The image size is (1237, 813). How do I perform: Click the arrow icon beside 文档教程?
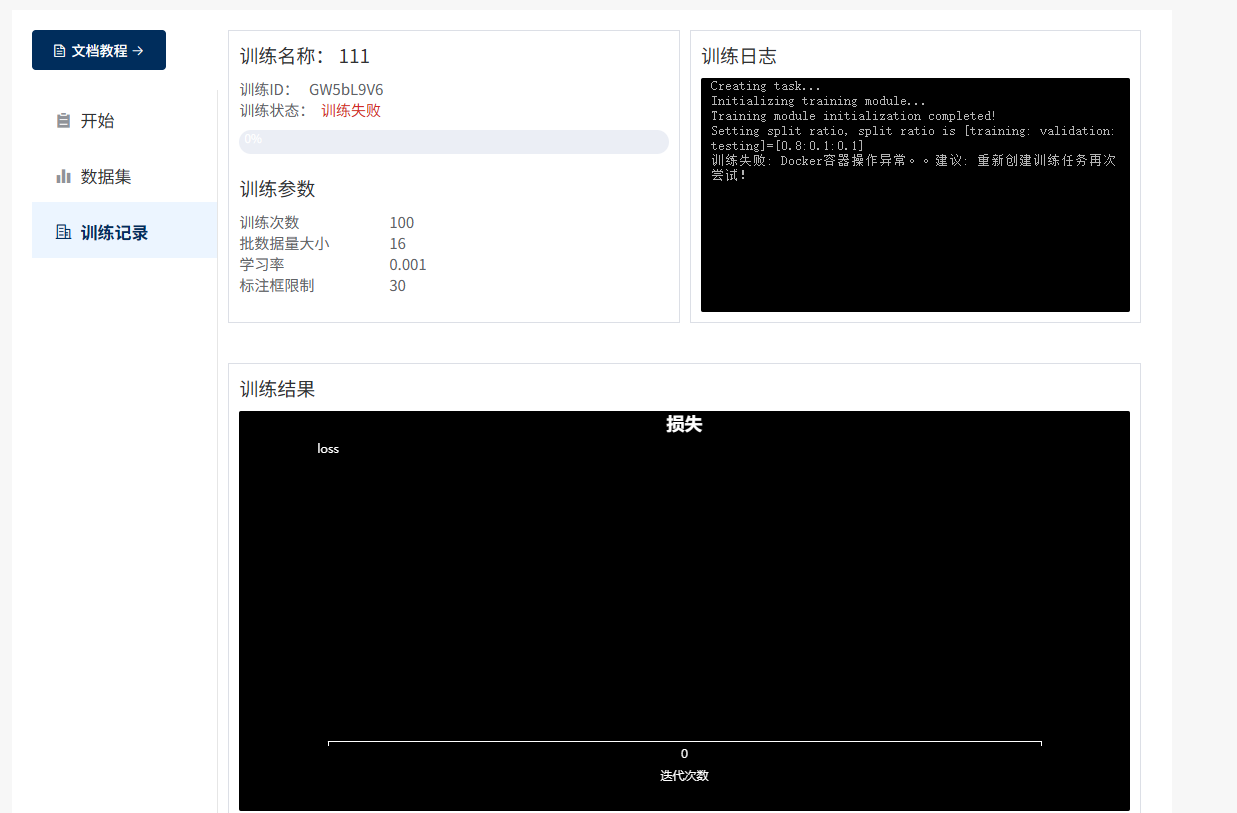tap(138, 50)
